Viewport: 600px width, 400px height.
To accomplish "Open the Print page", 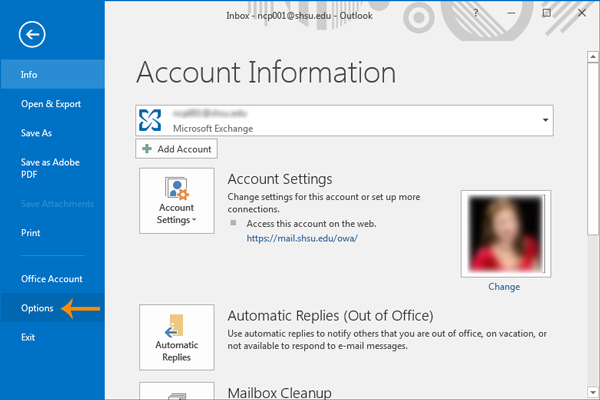I will tap(52, 233).
